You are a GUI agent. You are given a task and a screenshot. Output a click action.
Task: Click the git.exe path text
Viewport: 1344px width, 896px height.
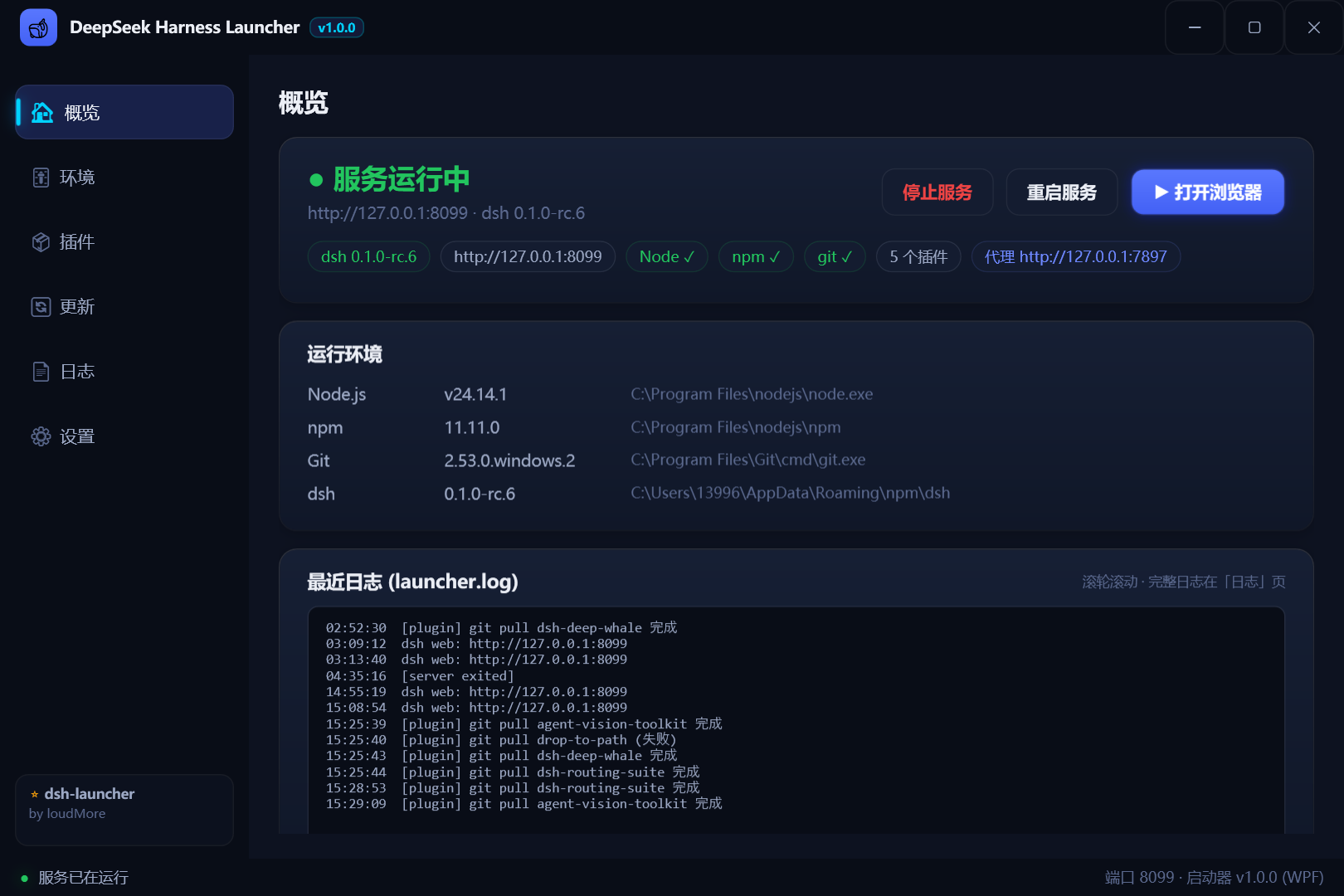(x=748, y=460)
